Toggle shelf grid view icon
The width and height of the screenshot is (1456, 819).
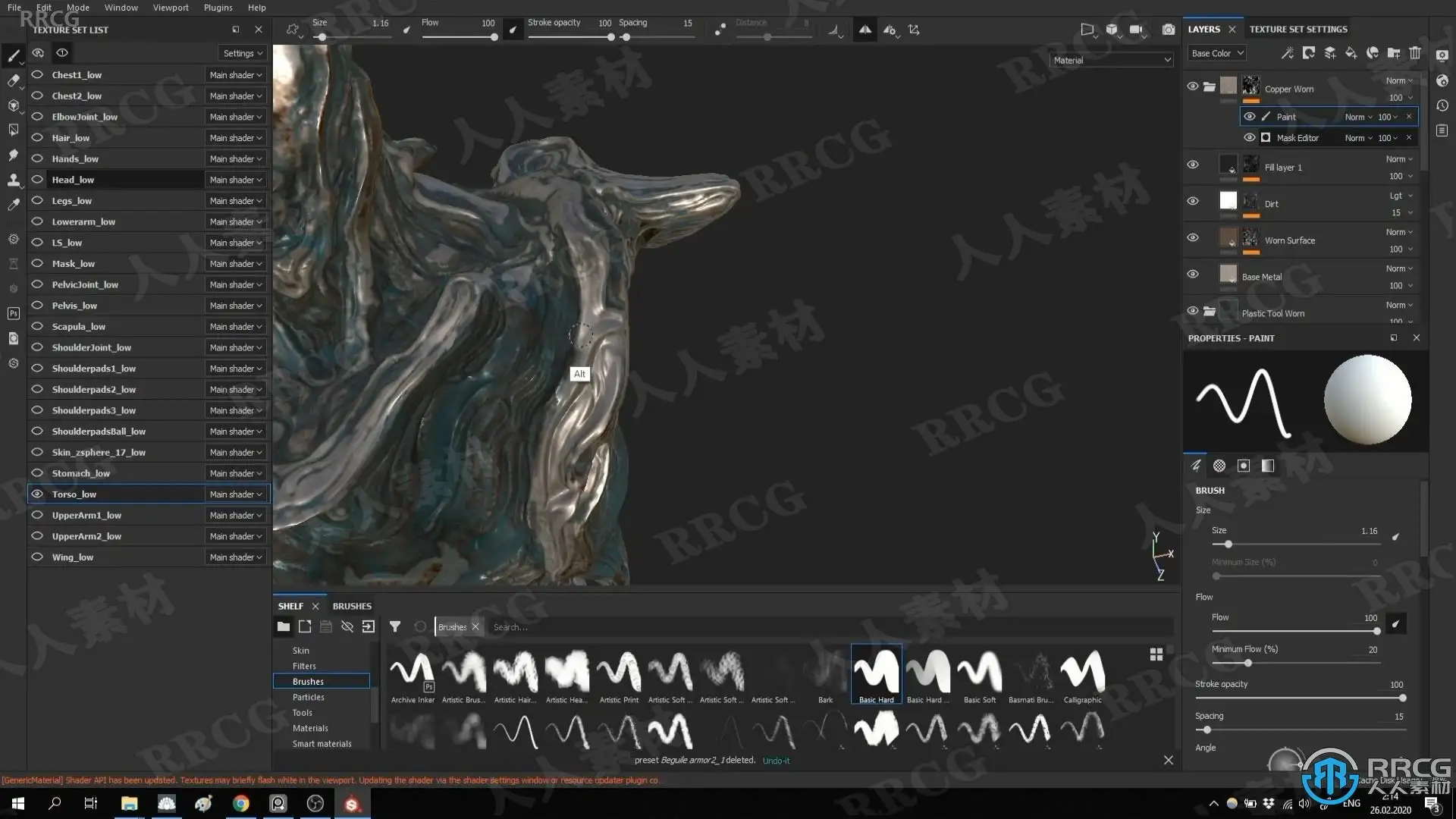[x=1156, y=654]
